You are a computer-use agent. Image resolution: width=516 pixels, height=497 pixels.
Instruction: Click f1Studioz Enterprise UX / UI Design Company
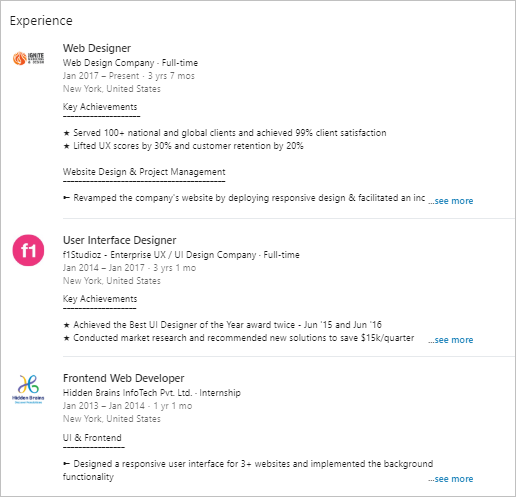click(160, 255)
